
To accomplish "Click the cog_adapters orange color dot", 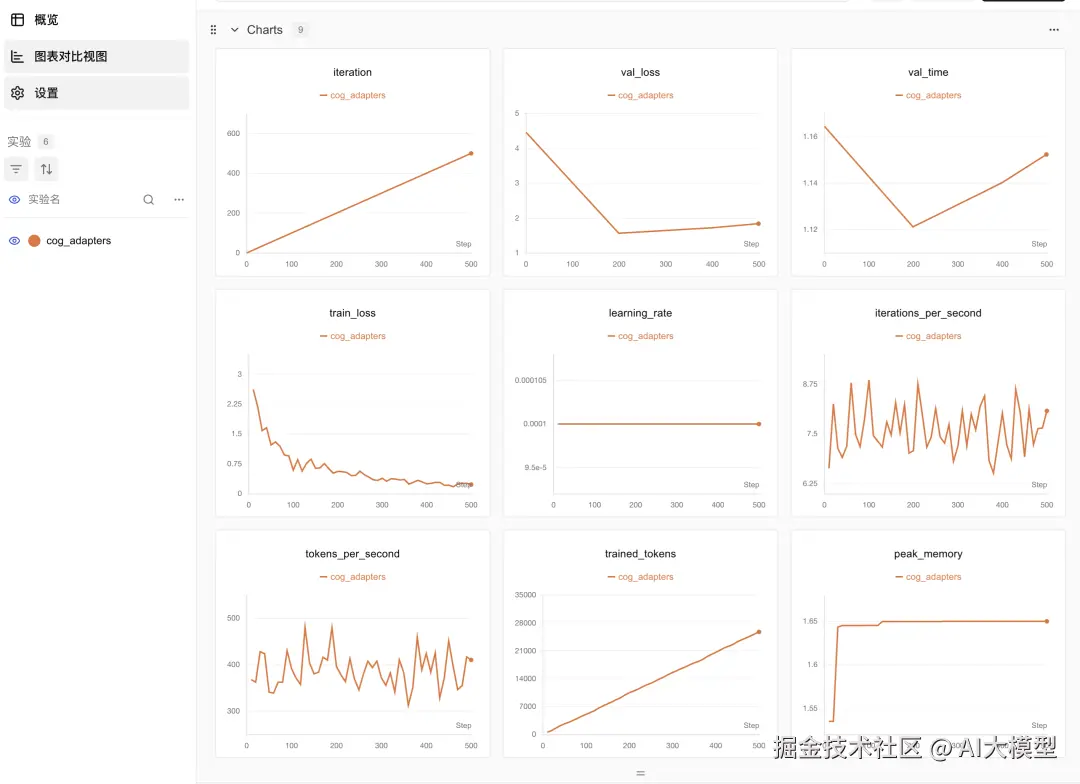I will coord(34,241).
